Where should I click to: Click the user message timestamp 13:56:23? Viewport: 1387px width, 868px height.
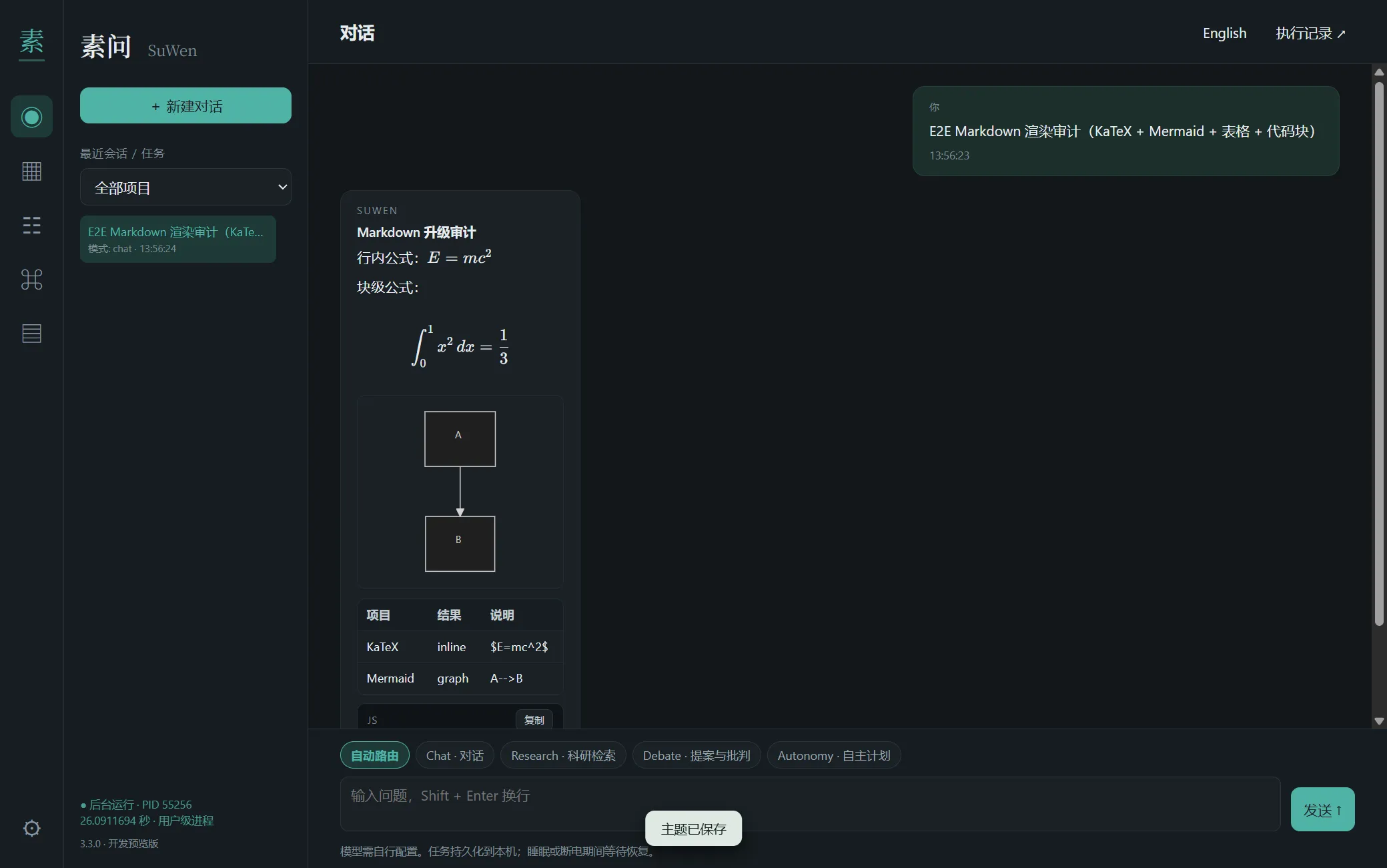tap(949, 155)
